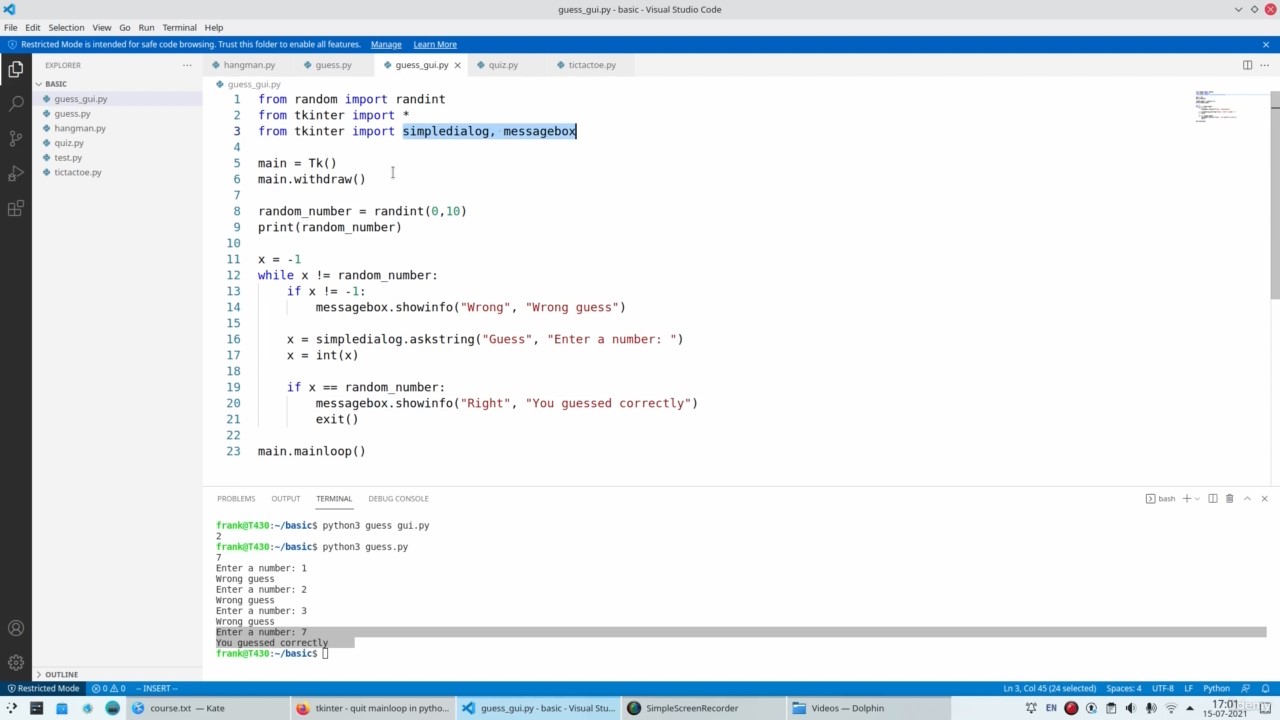Open the File menu
The width and height of the screenshot is (1280, 720).
pyautogui.click(x=11, y=27)
